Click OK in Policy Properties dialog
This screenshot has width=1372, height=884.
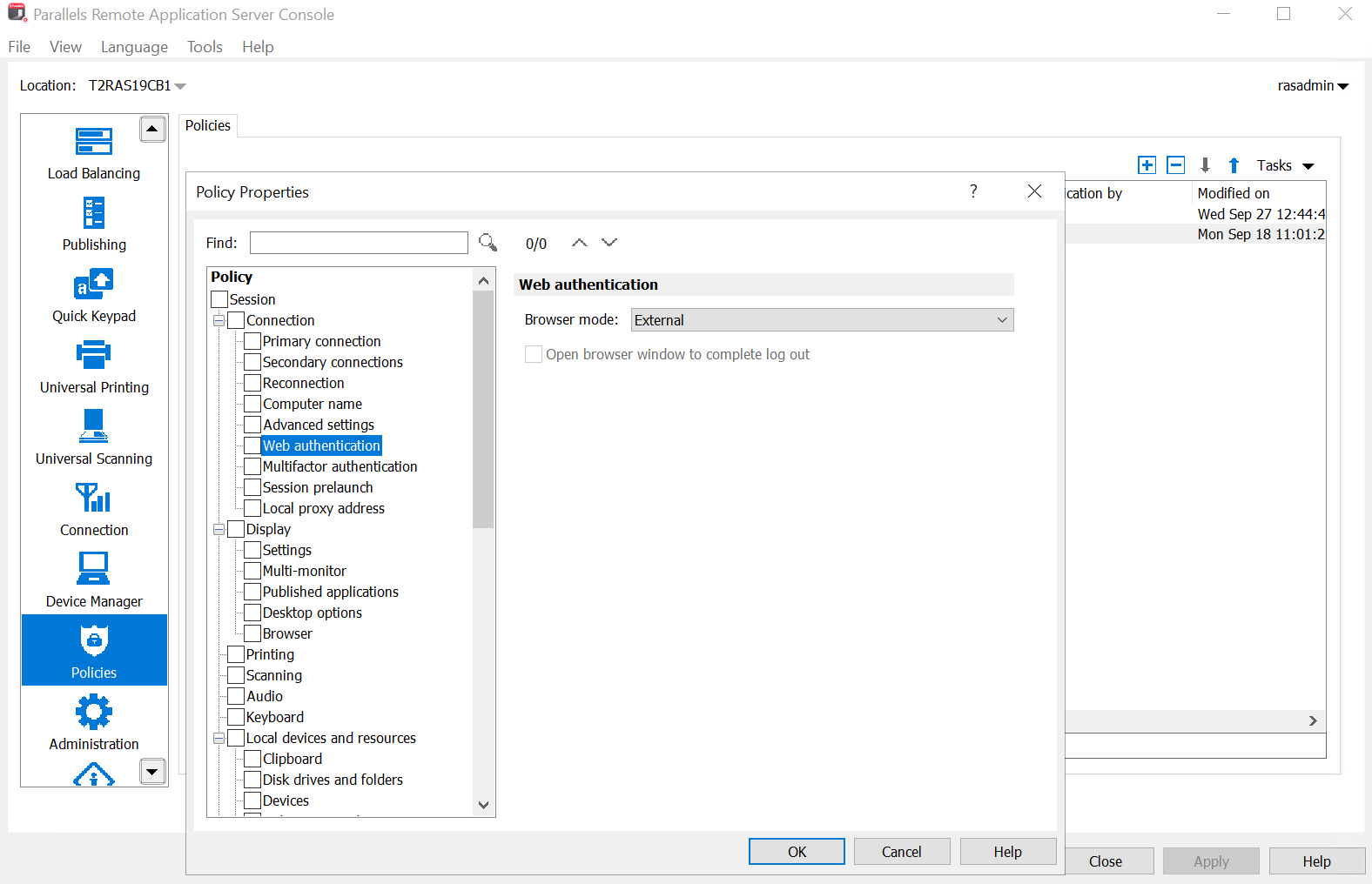pyautogui.click(x=797, y=852)
